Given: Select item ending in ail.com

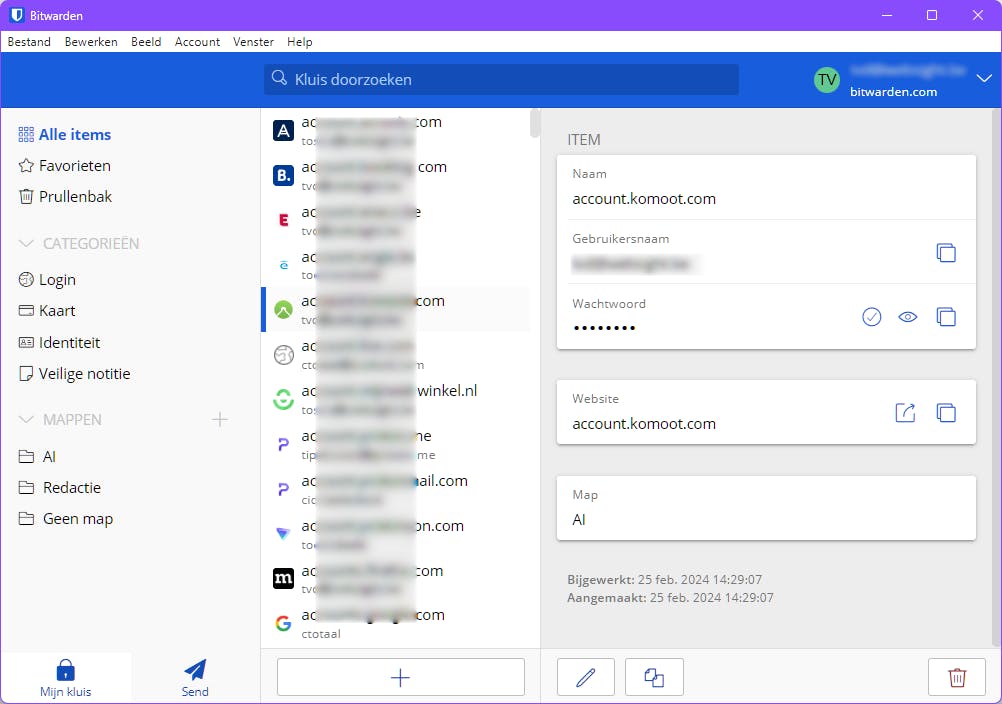Looking at the screenshot, I should pos(396,489).
